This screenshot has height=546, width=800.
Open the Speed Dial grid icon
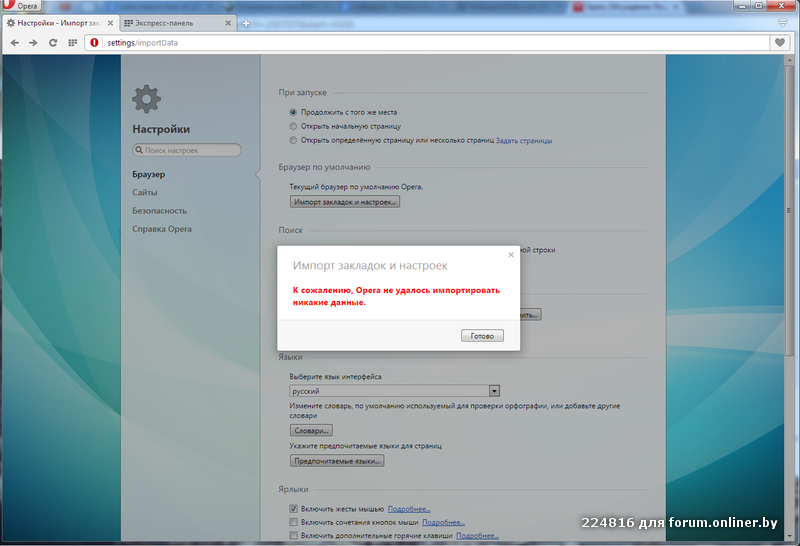coord(72,43)
